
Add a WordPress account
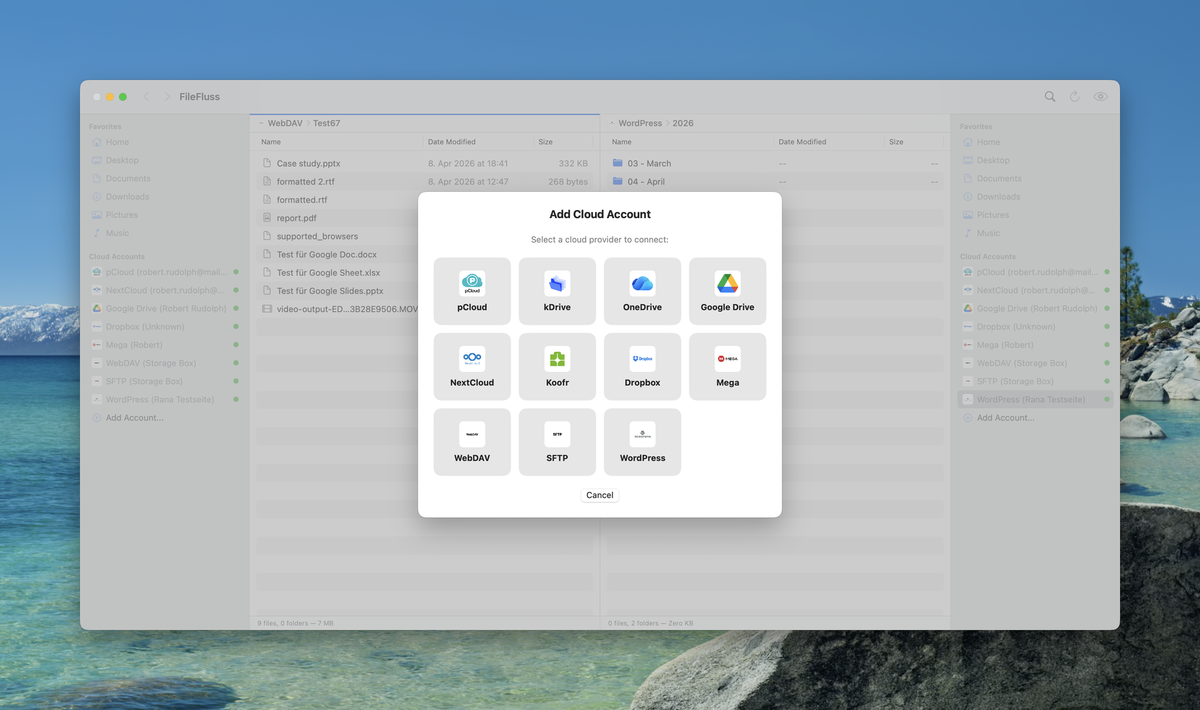[642, 441]
